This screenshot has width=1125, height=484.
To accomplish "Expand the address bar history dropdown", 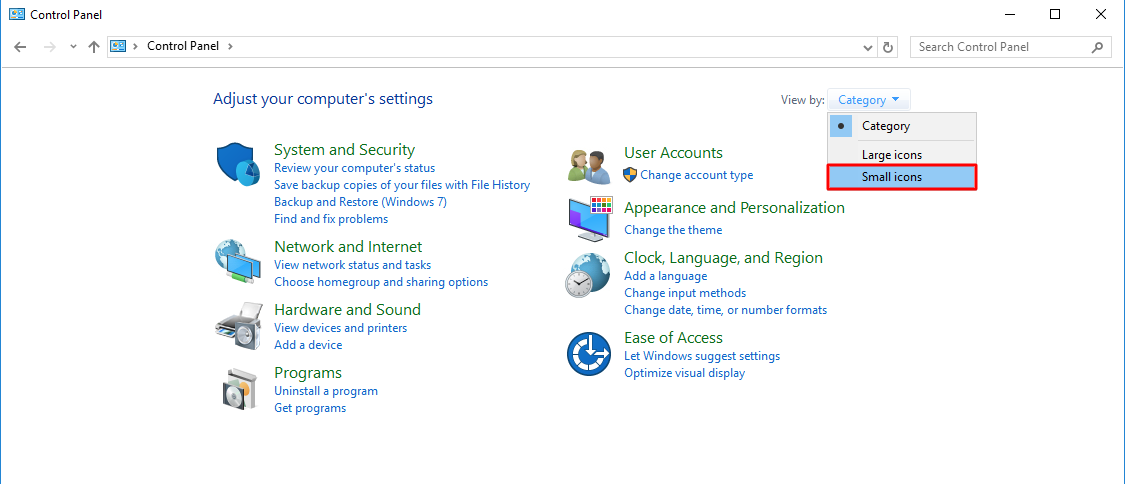I will click(x=868, y=47).
